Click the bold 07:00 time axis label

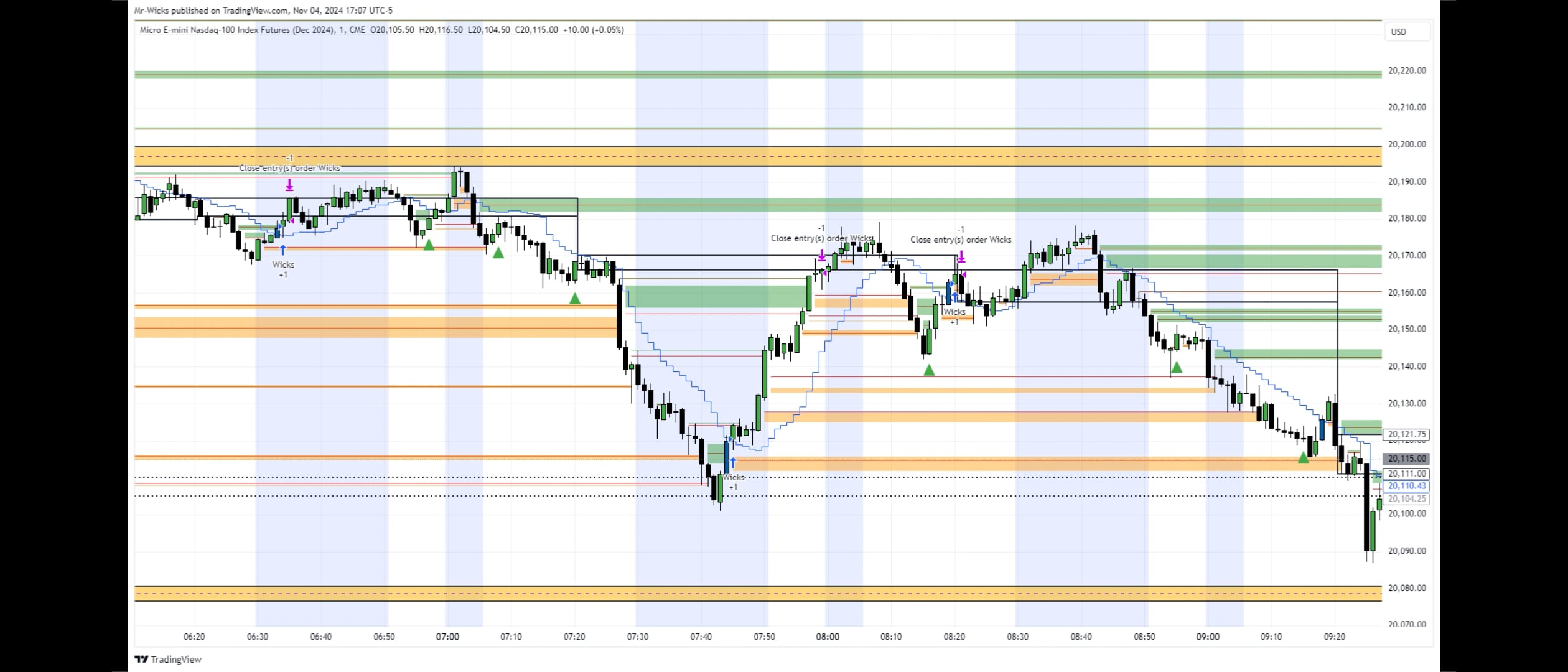448,637
